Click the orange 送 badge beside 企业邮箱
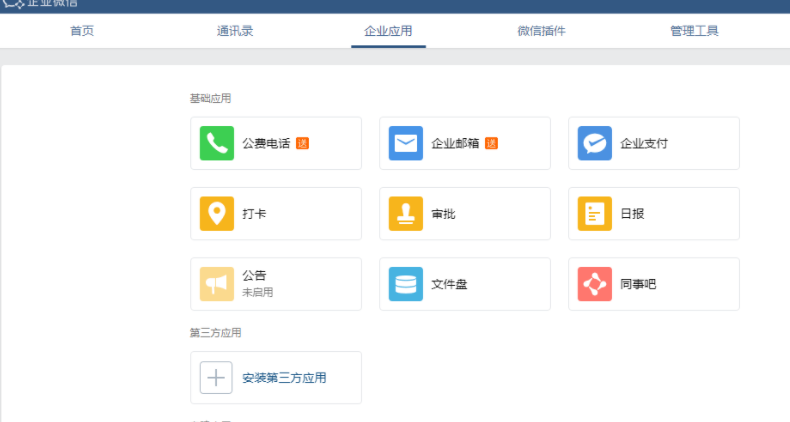The width and height of the screenshot is (790, 422). click(491, 144)
